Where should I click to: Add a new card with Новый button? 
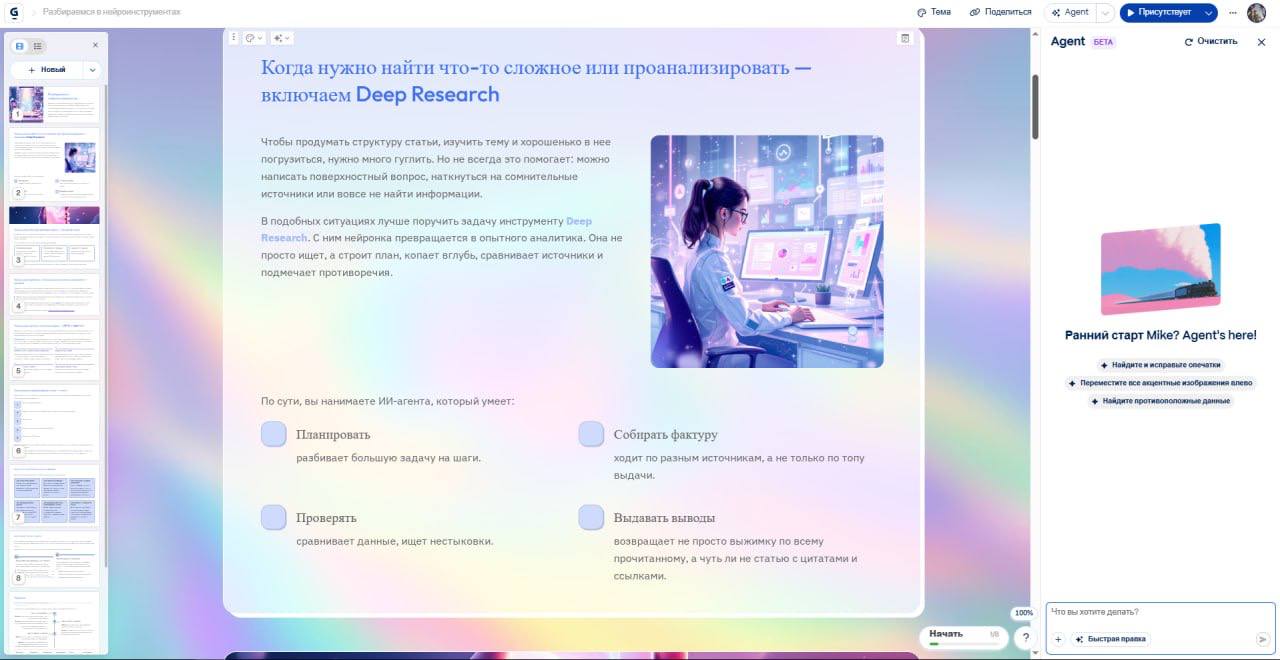(47, 70)
